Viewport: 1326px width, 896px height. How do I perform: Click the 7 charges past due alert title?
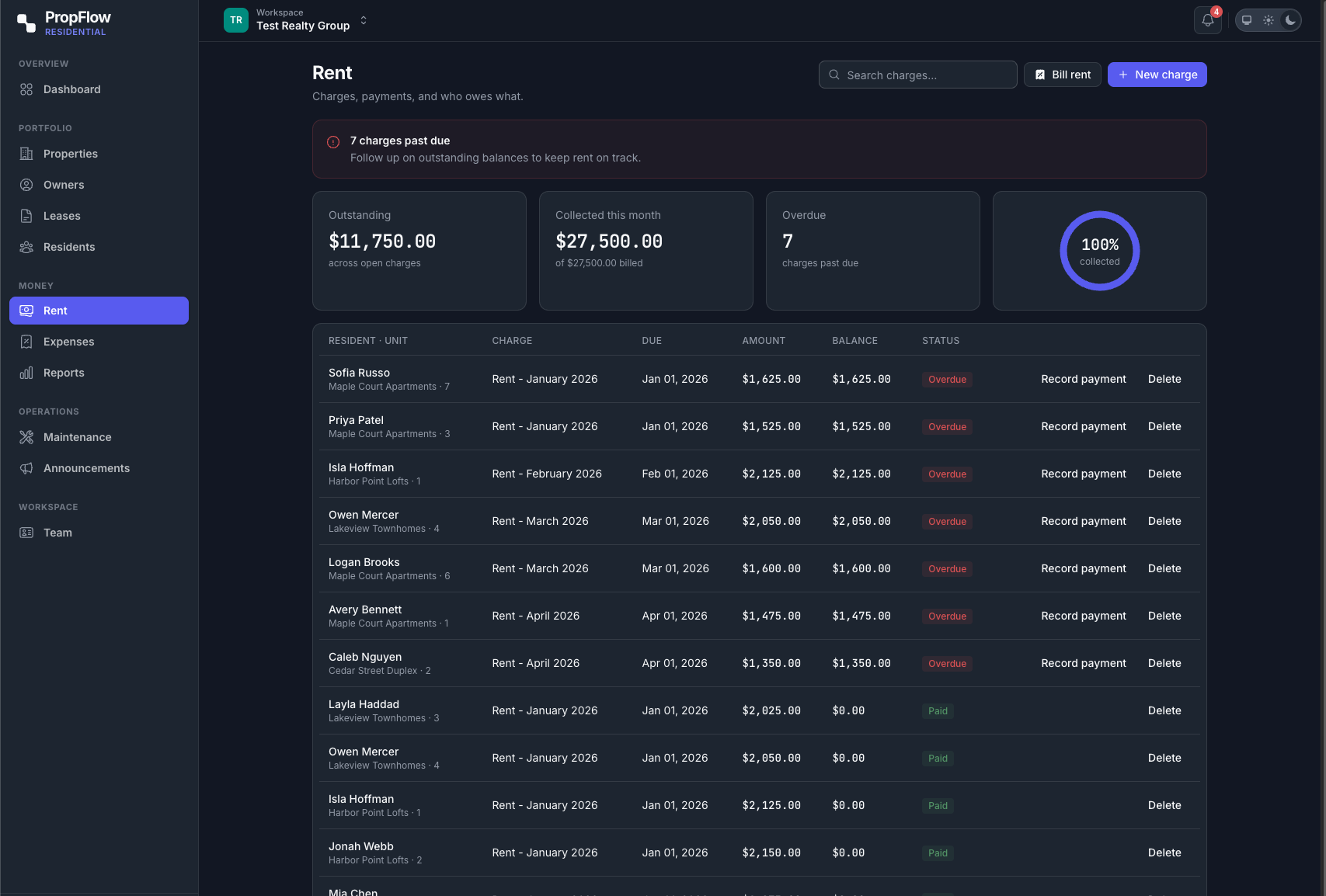[x=400, y=141]
